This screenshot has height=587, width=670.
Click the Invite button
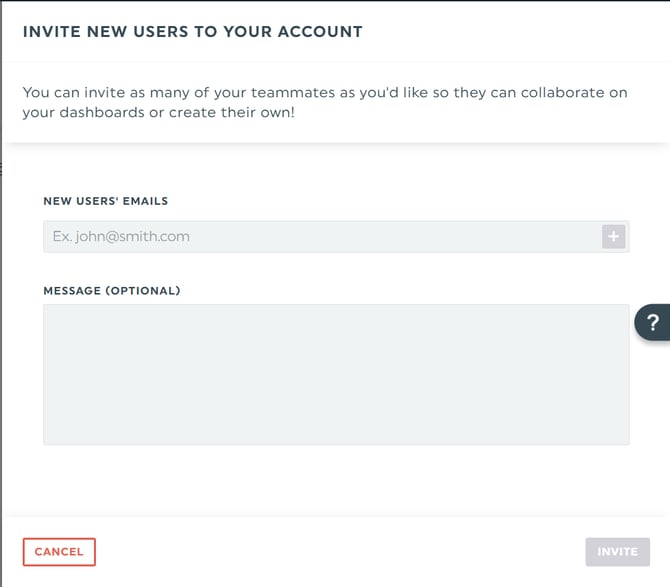pyautogui.click(x=617, y=552)
